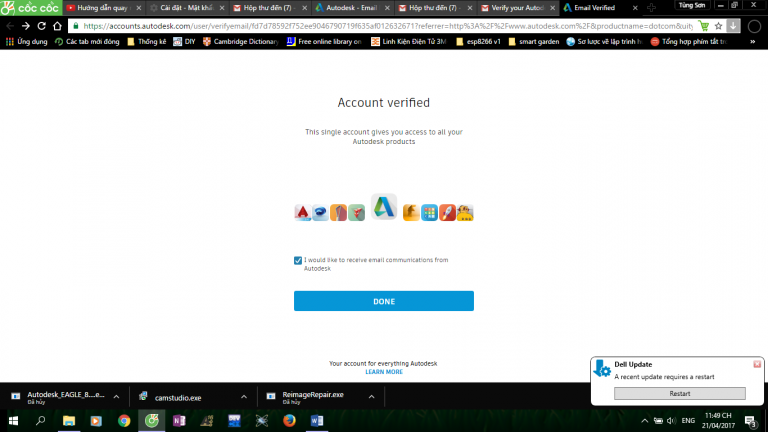Click the yellow robot product icon
Screen dimensions: 768x432
[465, 213]
